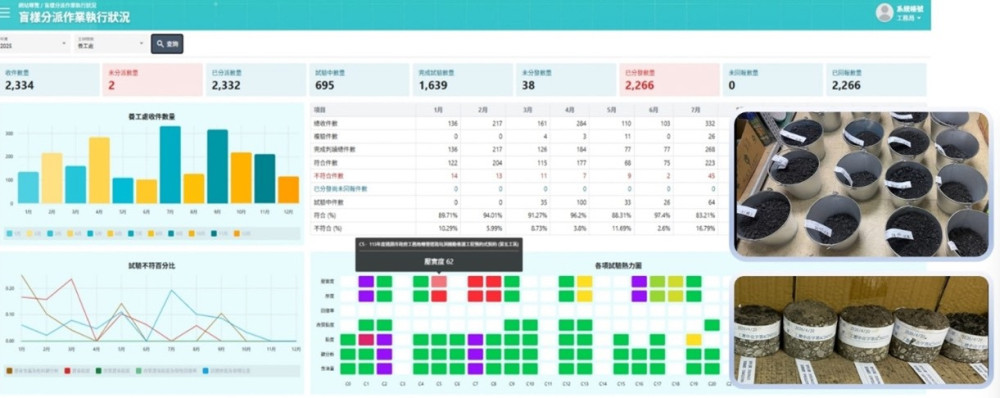This screenshot has width=1000, height=398.
Task: Click the 12月 orange bar in bar chart
Action: pos(288,190)
